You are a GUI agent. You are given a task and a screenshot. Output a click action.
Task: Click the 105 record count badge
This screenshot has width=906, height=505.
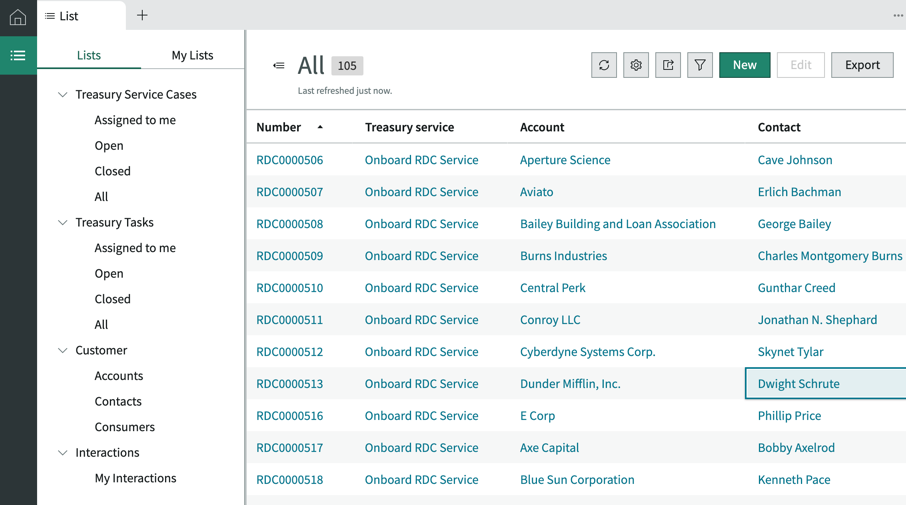347,66
